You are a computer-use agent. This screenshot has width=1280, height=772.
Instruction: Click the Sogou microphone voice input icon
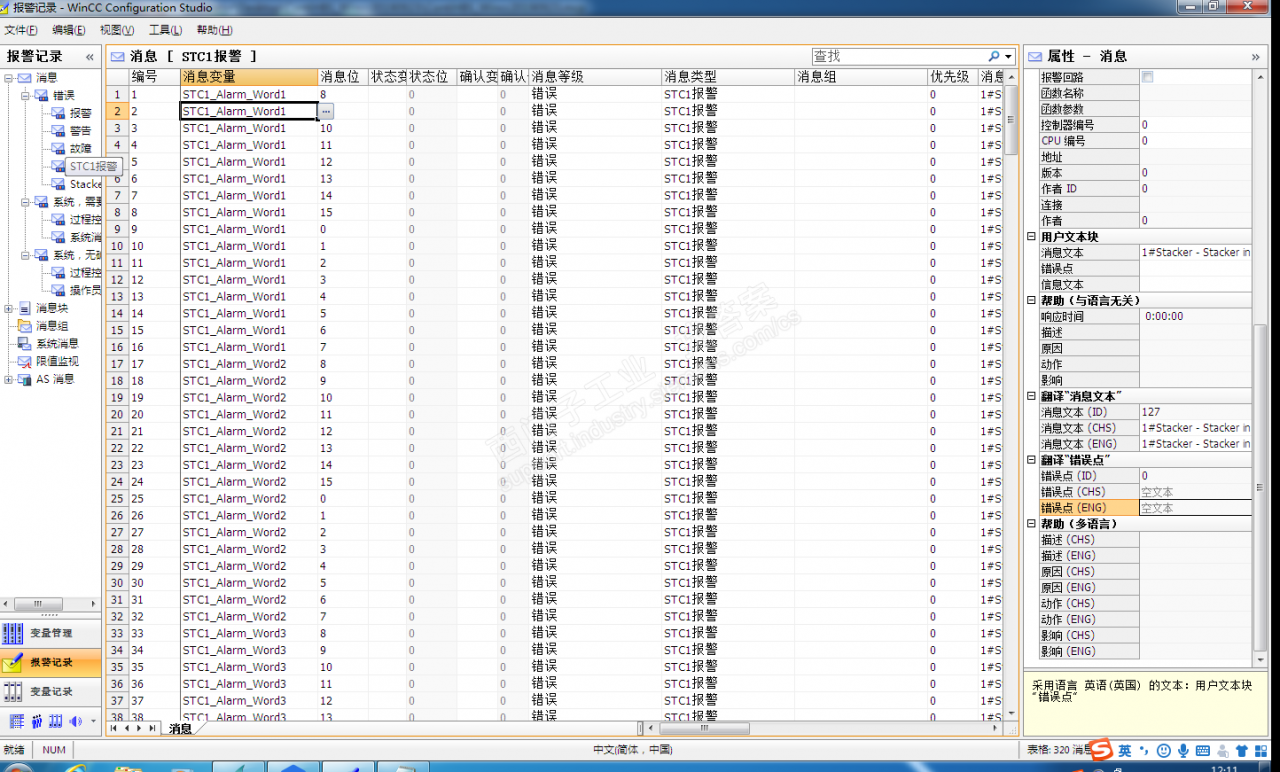[x=1183, y=750]
